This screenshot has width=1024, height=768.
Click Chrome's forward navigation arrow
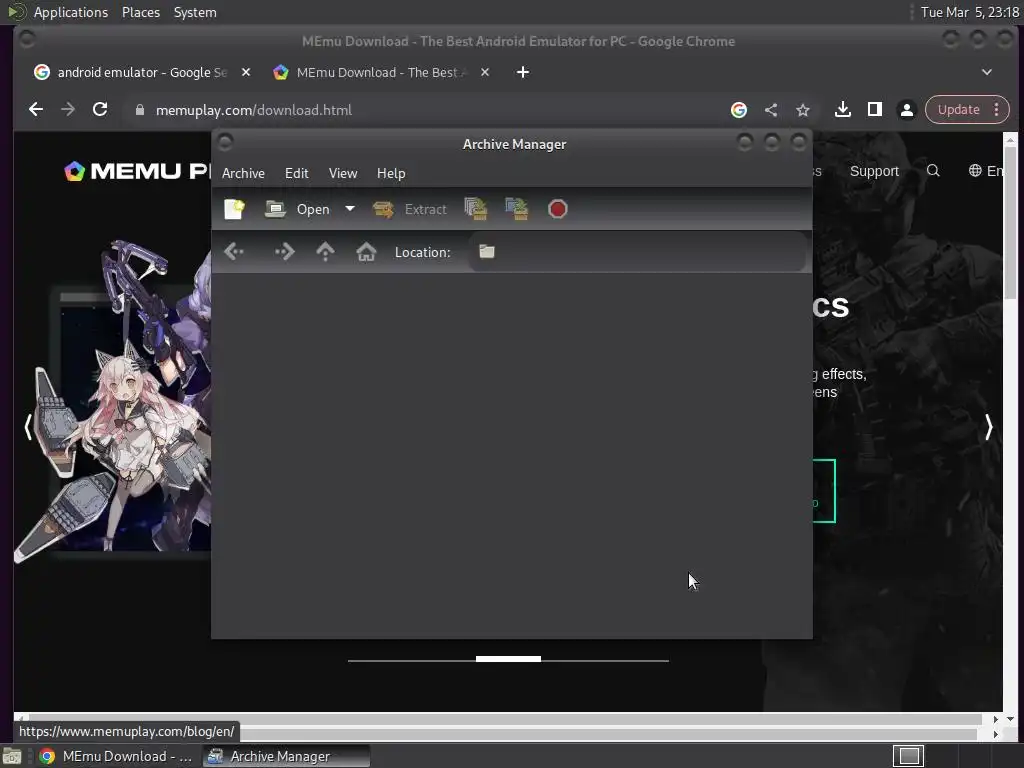point(68,110)
